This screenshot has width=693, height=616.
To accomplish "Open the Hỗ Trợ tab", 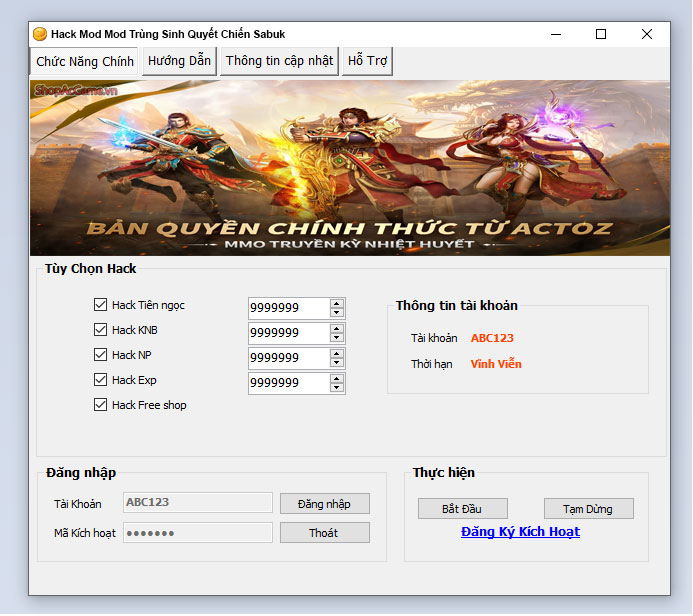I will [x=367, y=61].
